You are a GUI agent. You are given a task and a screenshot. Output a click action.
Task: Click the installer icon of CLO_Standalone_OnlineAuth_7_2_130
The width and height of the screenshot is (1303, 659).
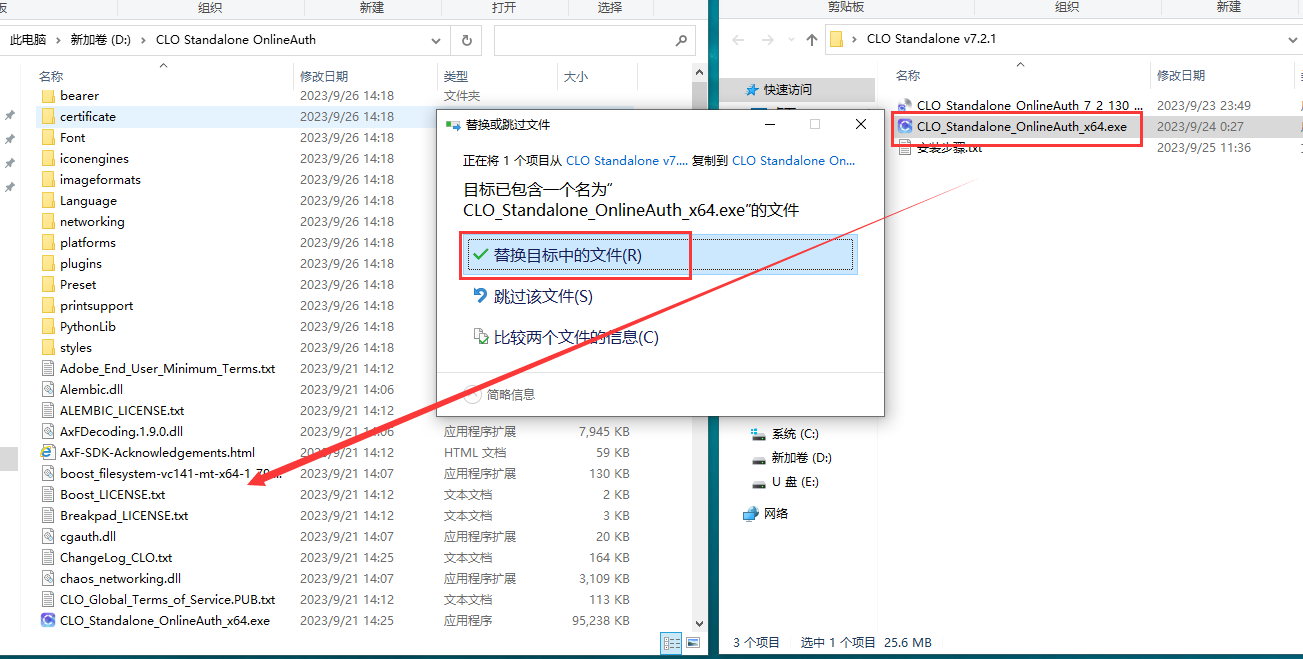(905, 106)
